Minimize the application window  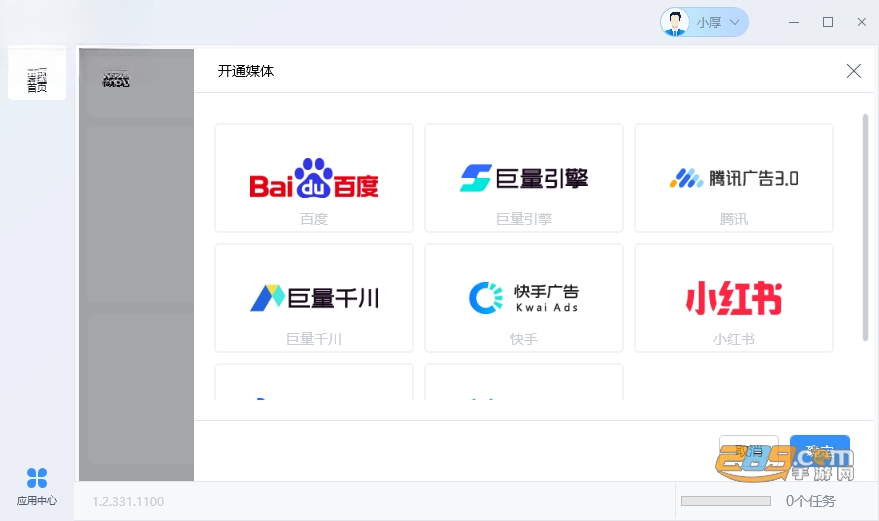(x=794, y=22)
